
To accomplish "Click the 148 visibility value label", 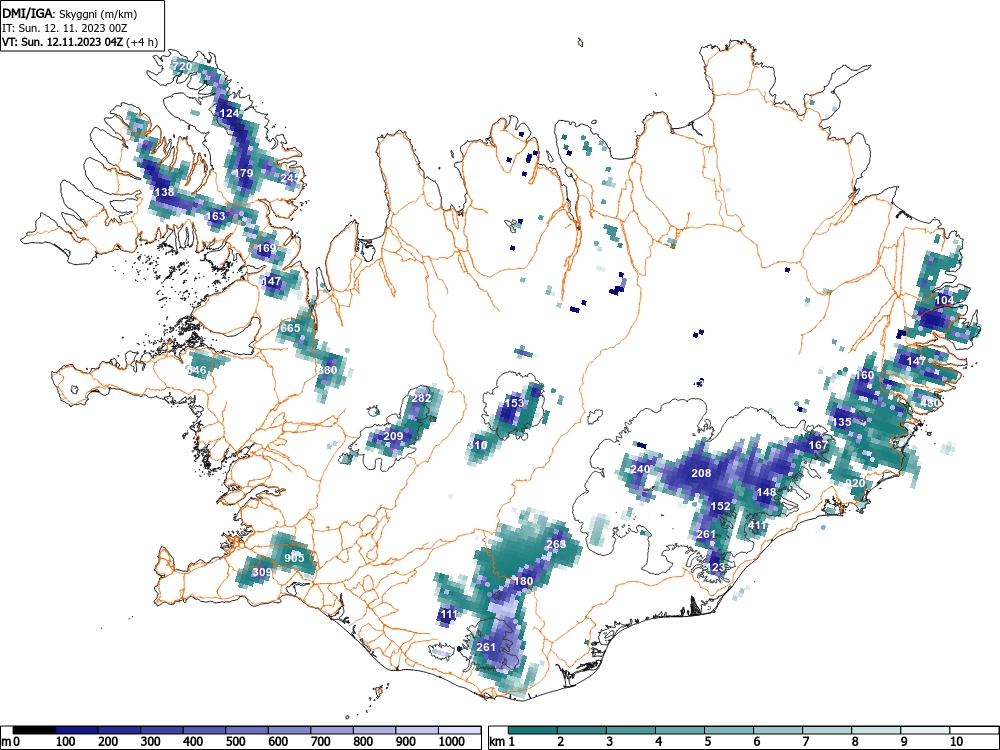I will pyautogui.click(x=766, y=492).
